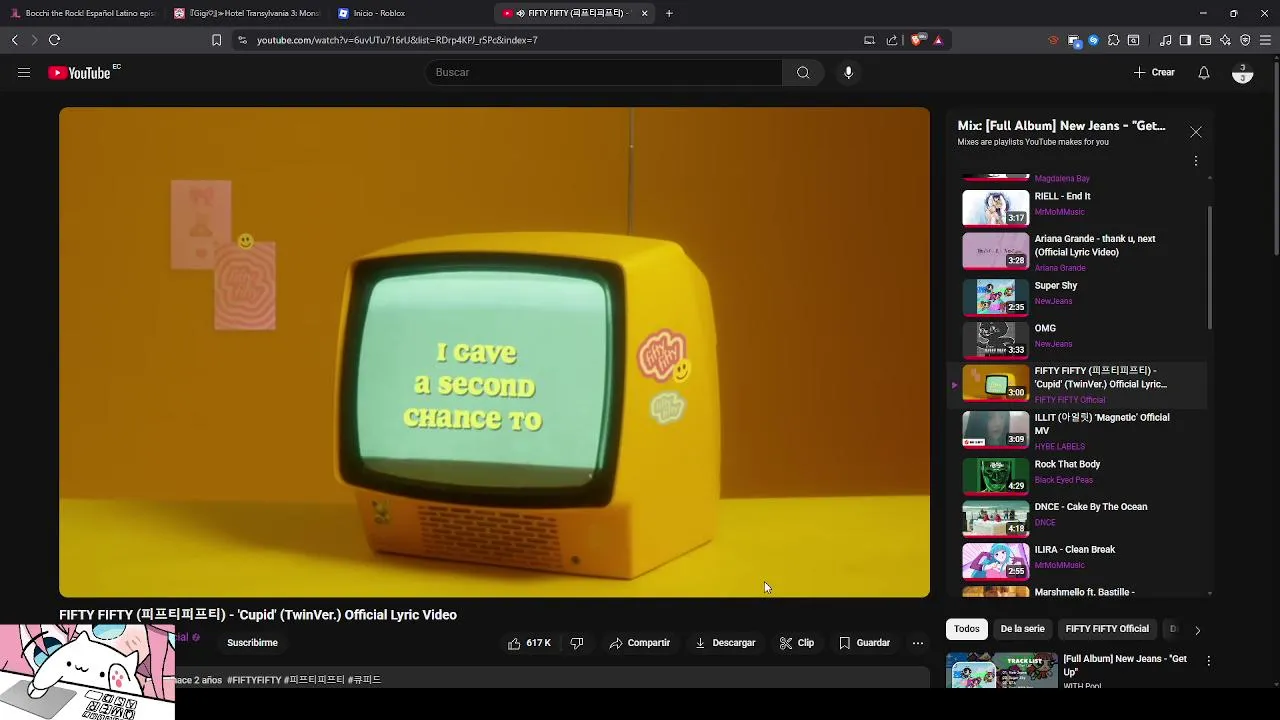
Task: Close the Mix playlist panel
Action: pos(1196,132)
